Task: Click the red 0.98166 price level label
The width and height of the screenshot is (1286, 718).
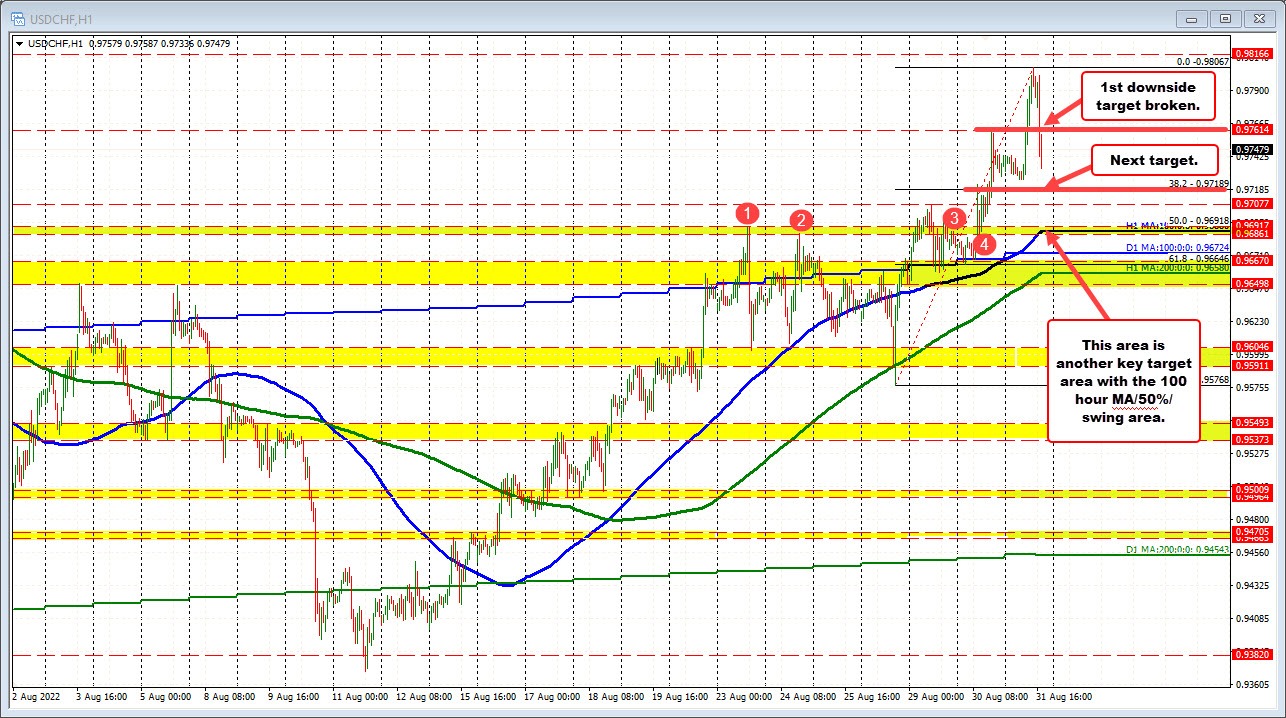Action: click(x=1253, y=53)
